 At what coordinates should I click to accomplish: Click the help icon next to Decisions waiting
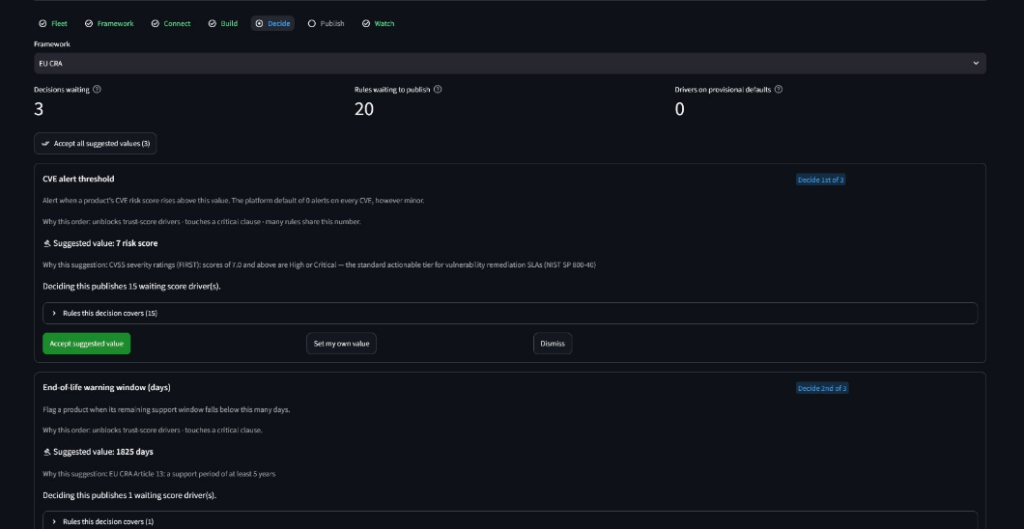(x=97, y=89)
